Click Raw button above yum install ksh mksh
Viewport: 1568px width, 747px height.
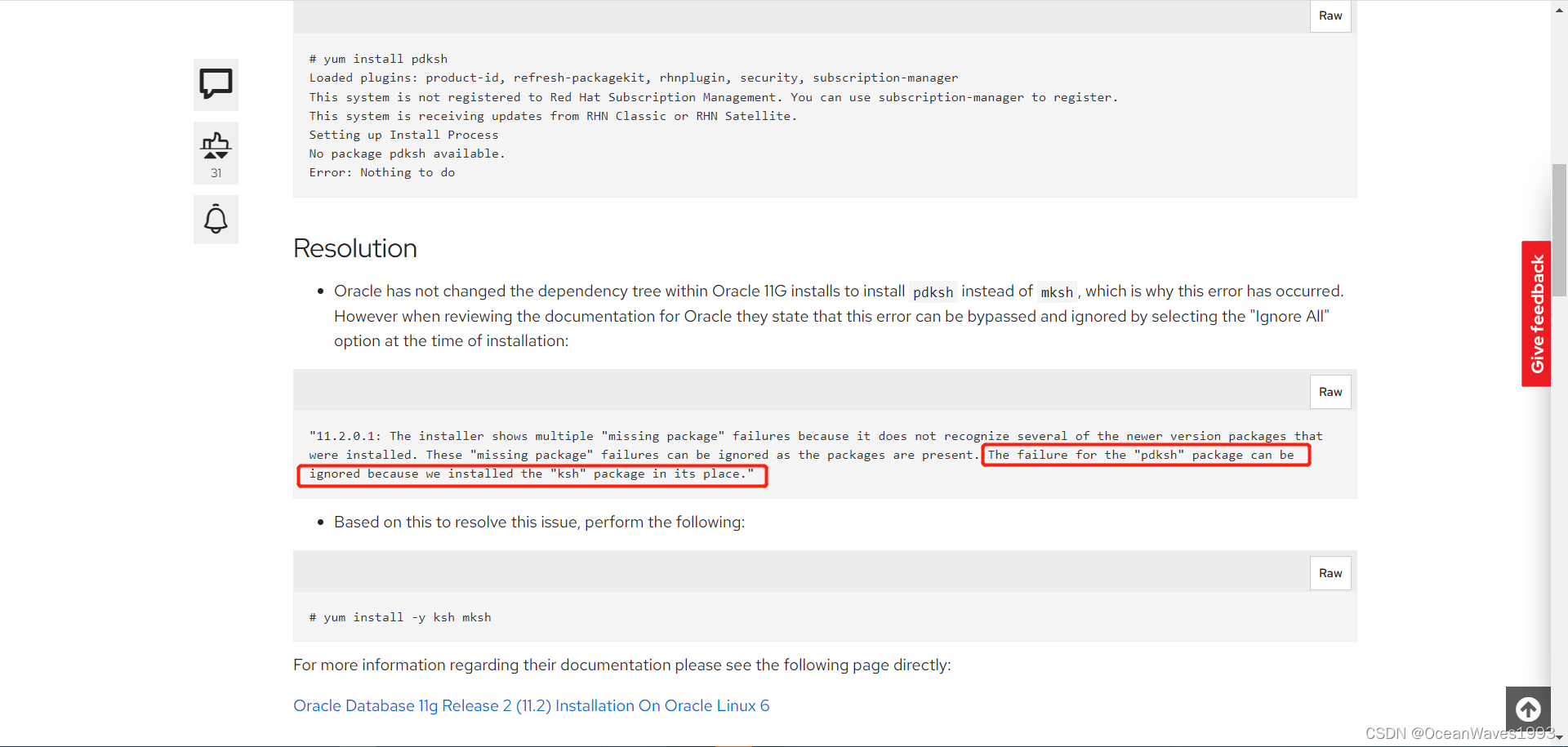[x=1330, y=573]
